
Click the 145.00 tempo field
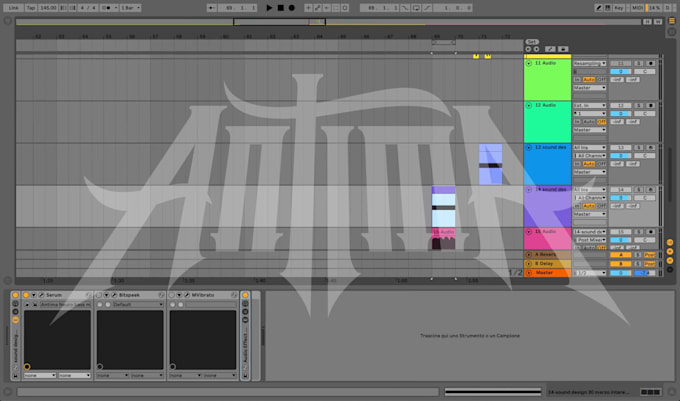tap(48, 8)
